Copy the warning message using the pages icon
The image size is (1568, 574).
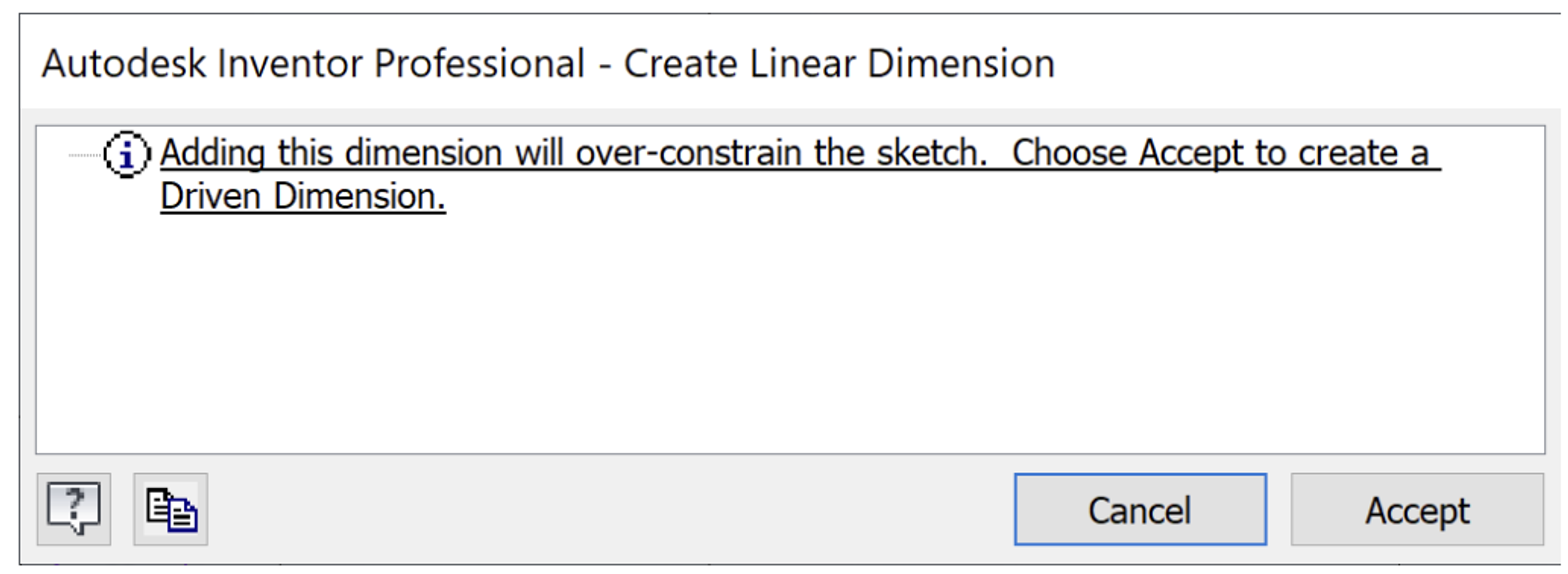click(171, 509)
